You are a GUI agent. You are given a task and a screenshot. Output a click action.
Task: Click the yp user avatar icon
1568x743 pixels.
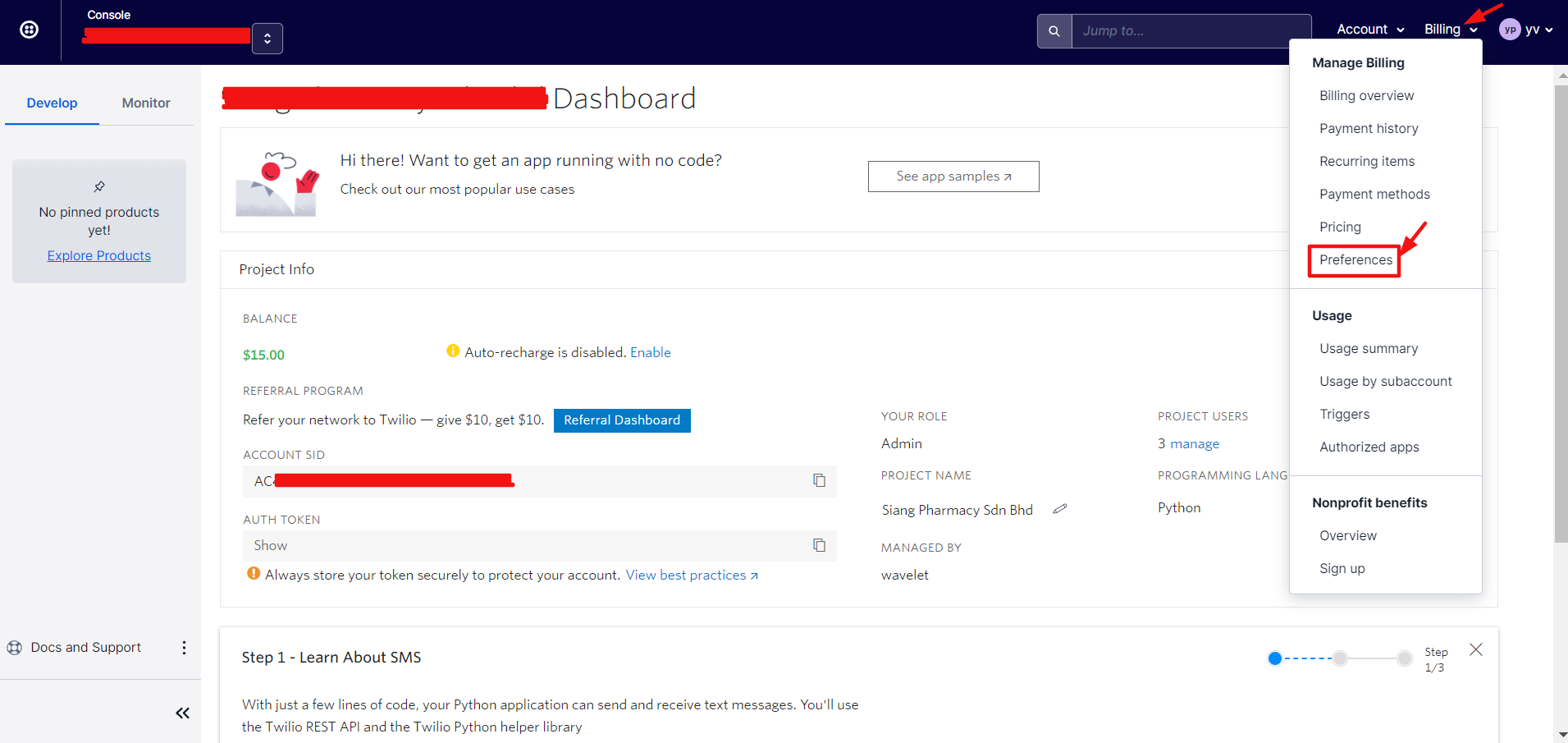pyautogui.click(x=1510, y=30)
